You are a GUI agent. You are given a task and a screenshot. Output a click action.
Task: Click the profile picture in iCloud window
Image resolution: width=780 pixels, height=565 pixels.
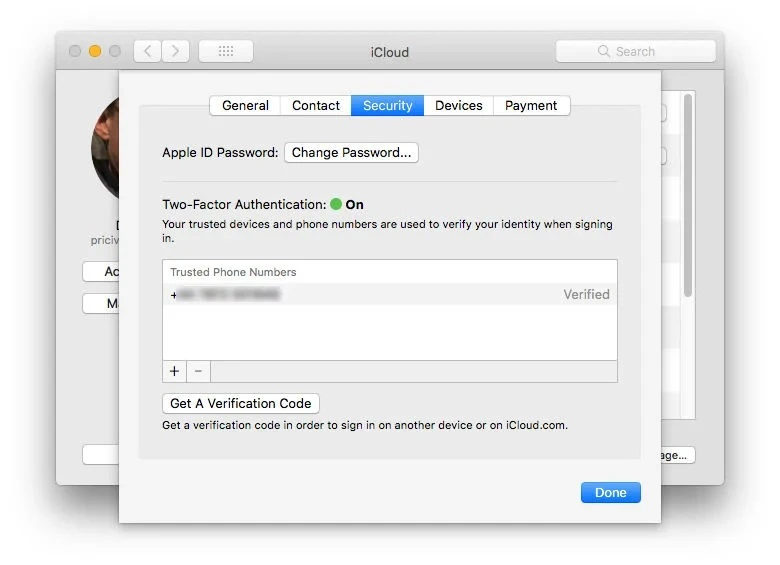pos(105,148)
